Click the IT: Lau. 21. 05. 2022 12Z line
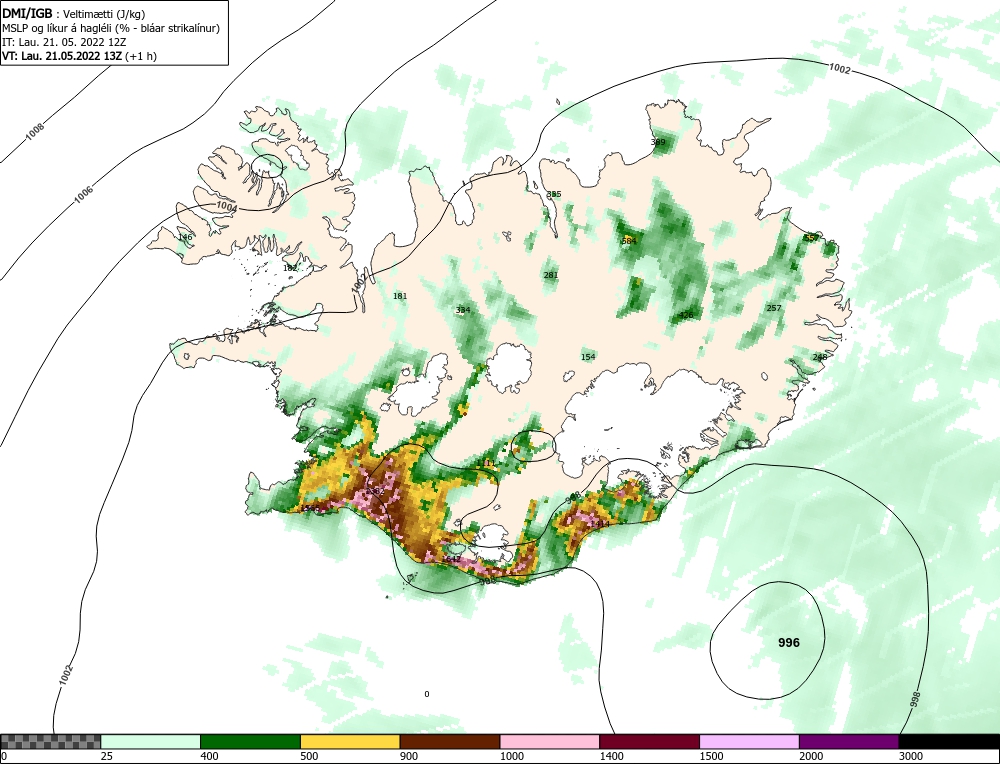 pos(64,42)
